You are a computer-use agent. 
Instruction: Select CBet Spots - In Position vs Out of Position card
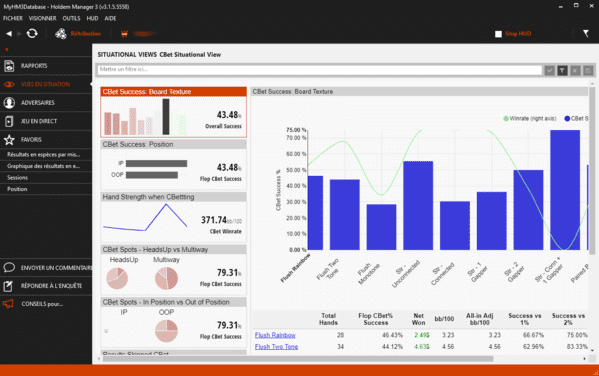173,323
